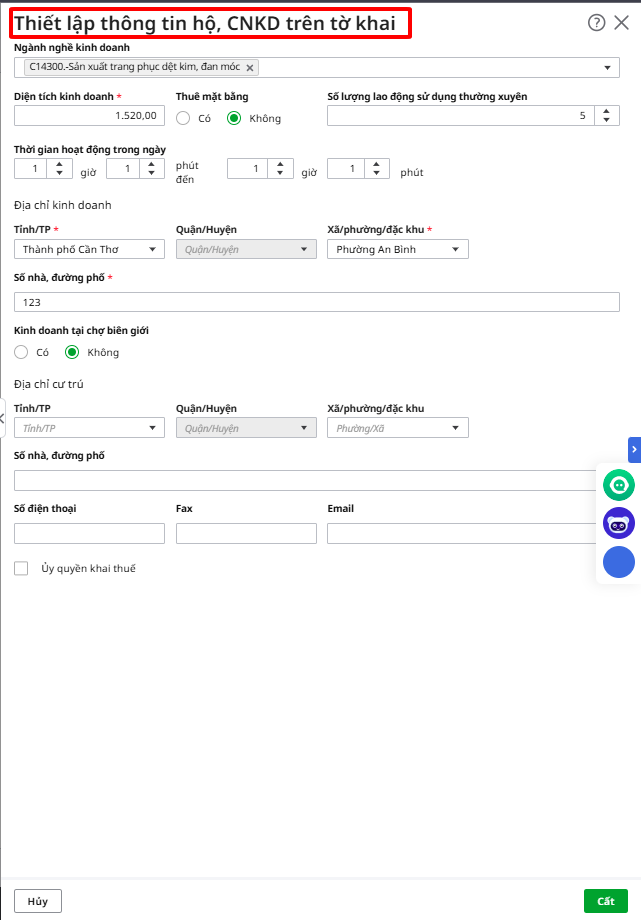This screenshot has height=920, width=641.
Task: Click the blue circular floating icon
Action: [x=619, y=562]
